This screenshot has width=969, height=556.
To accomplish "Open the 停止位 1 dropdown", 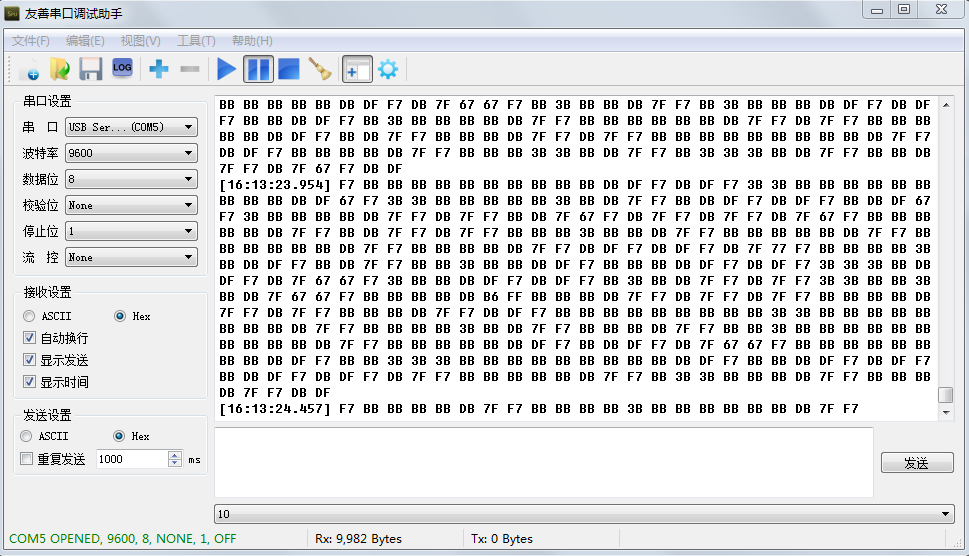I will click(131, 231).
